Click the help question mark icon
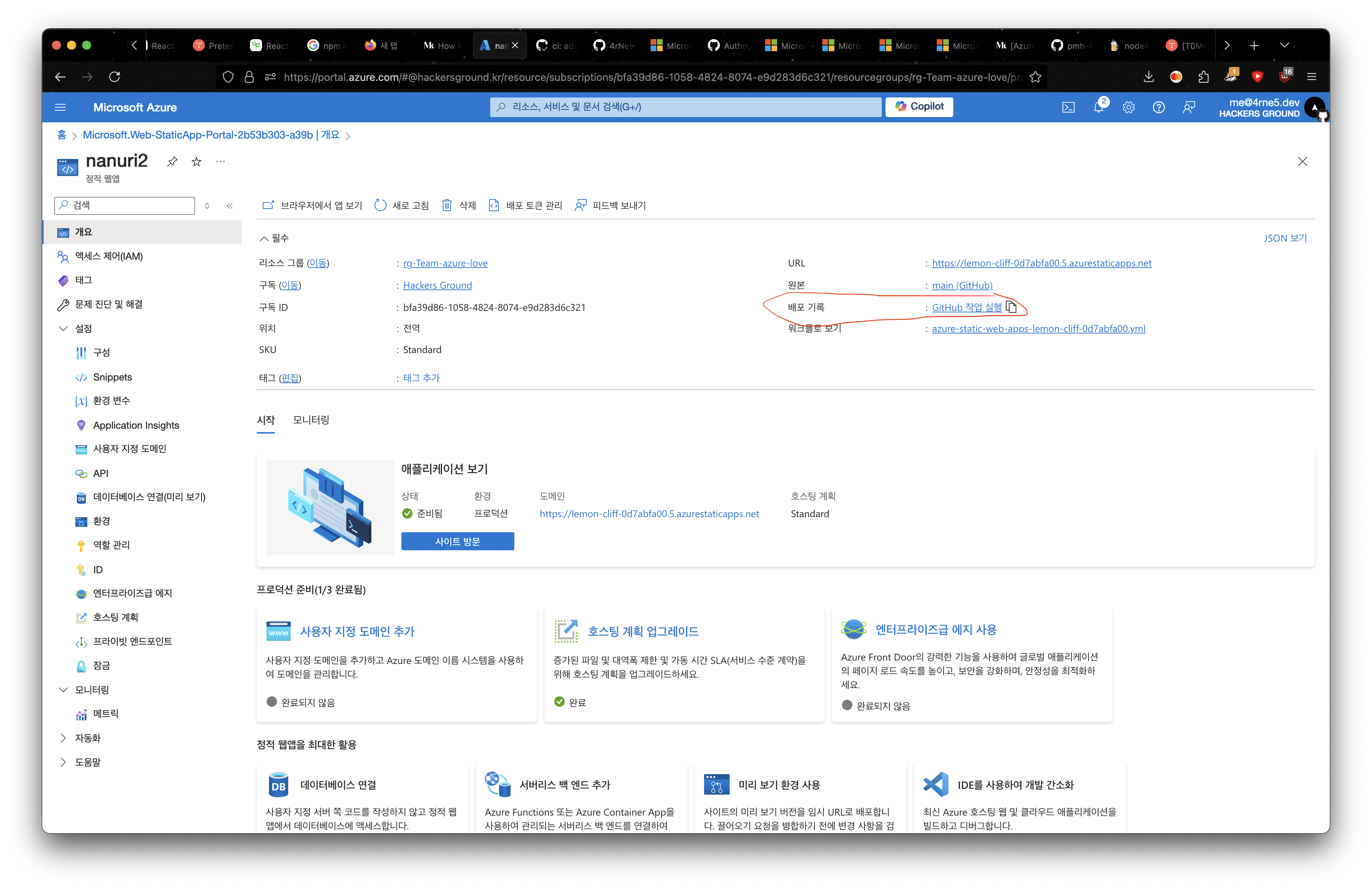Viewport: 1372px width, 889px height. [1159, 107]
